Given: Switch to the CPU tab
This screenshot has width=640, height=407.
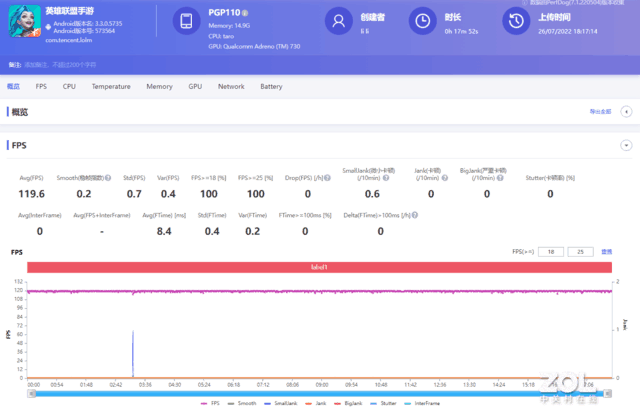Looking at the screenshot, I should pyautogui.click(x=69, y=87).
